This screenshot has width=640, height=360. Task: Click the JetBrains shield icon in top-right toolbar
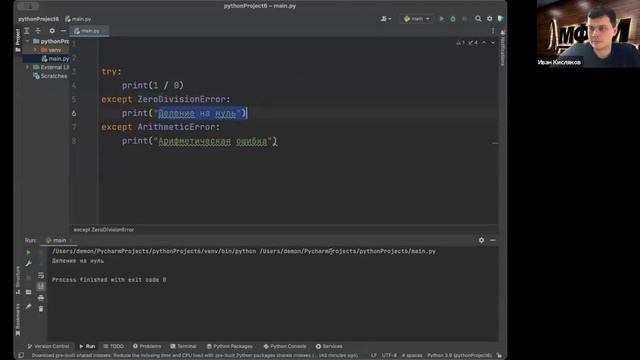[x=500, y=19]
